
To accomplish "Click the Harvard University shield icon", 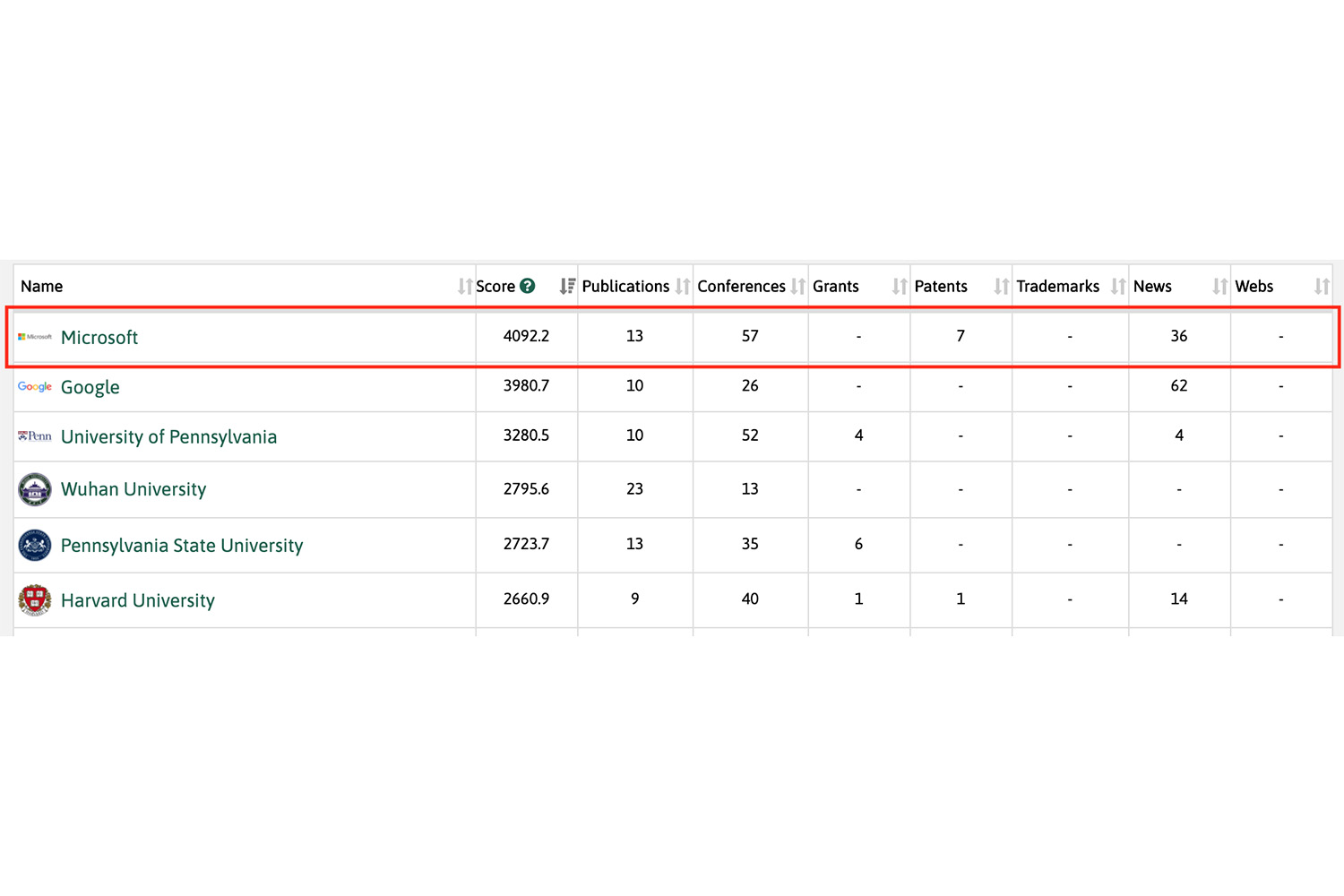I will [x=35, y=600].
